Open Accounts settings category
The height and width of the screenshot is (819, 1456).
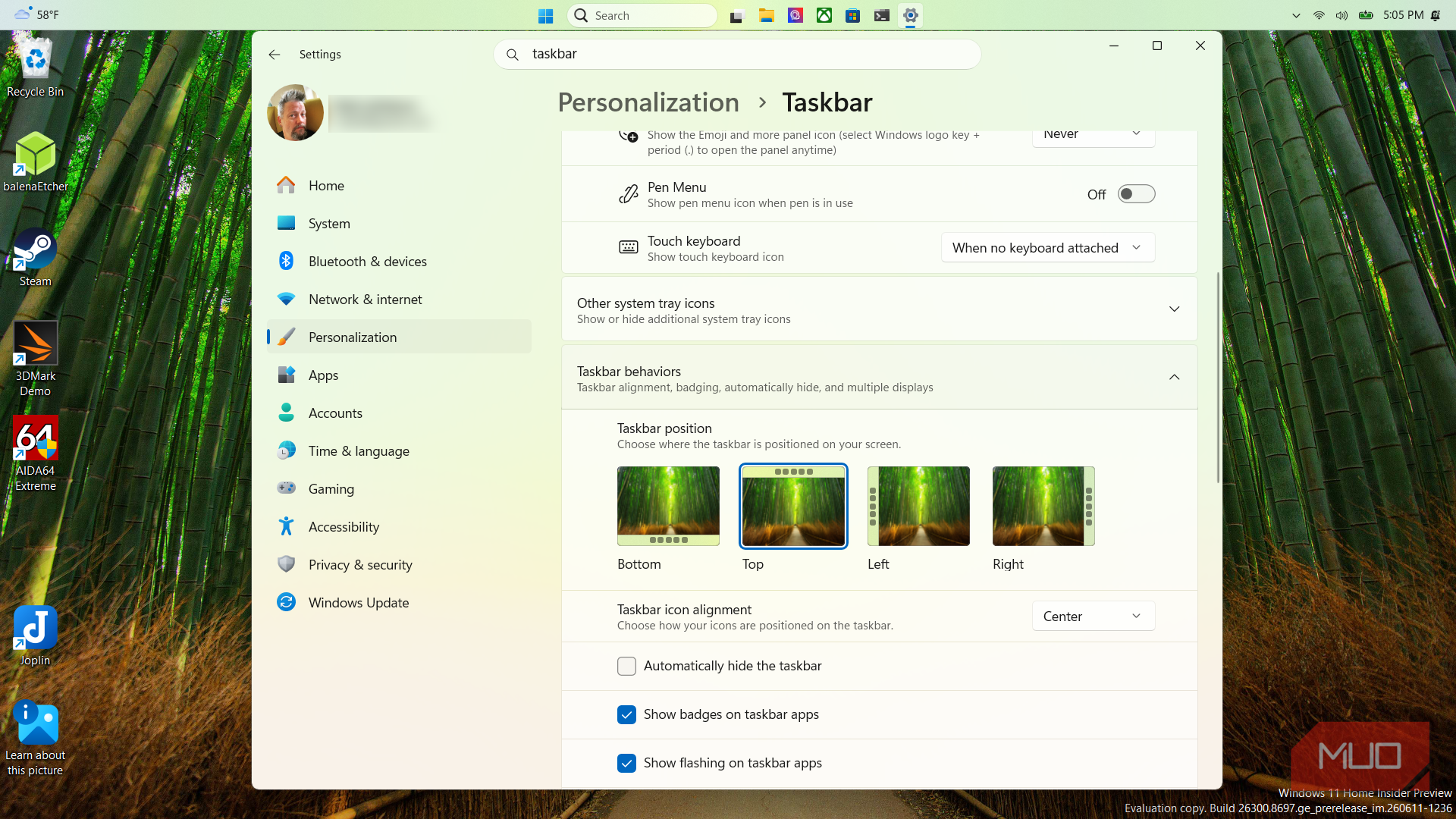[x=399, y=413]
